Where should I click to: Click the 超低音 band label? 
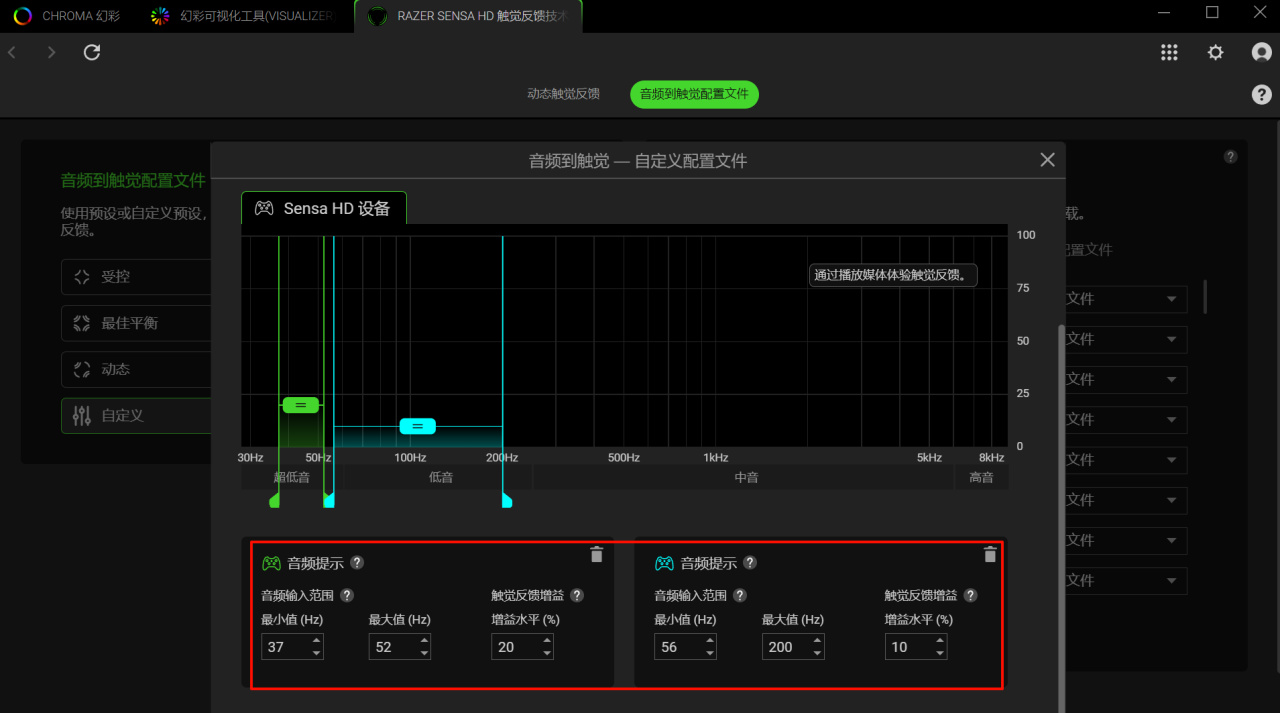point(291,477)
